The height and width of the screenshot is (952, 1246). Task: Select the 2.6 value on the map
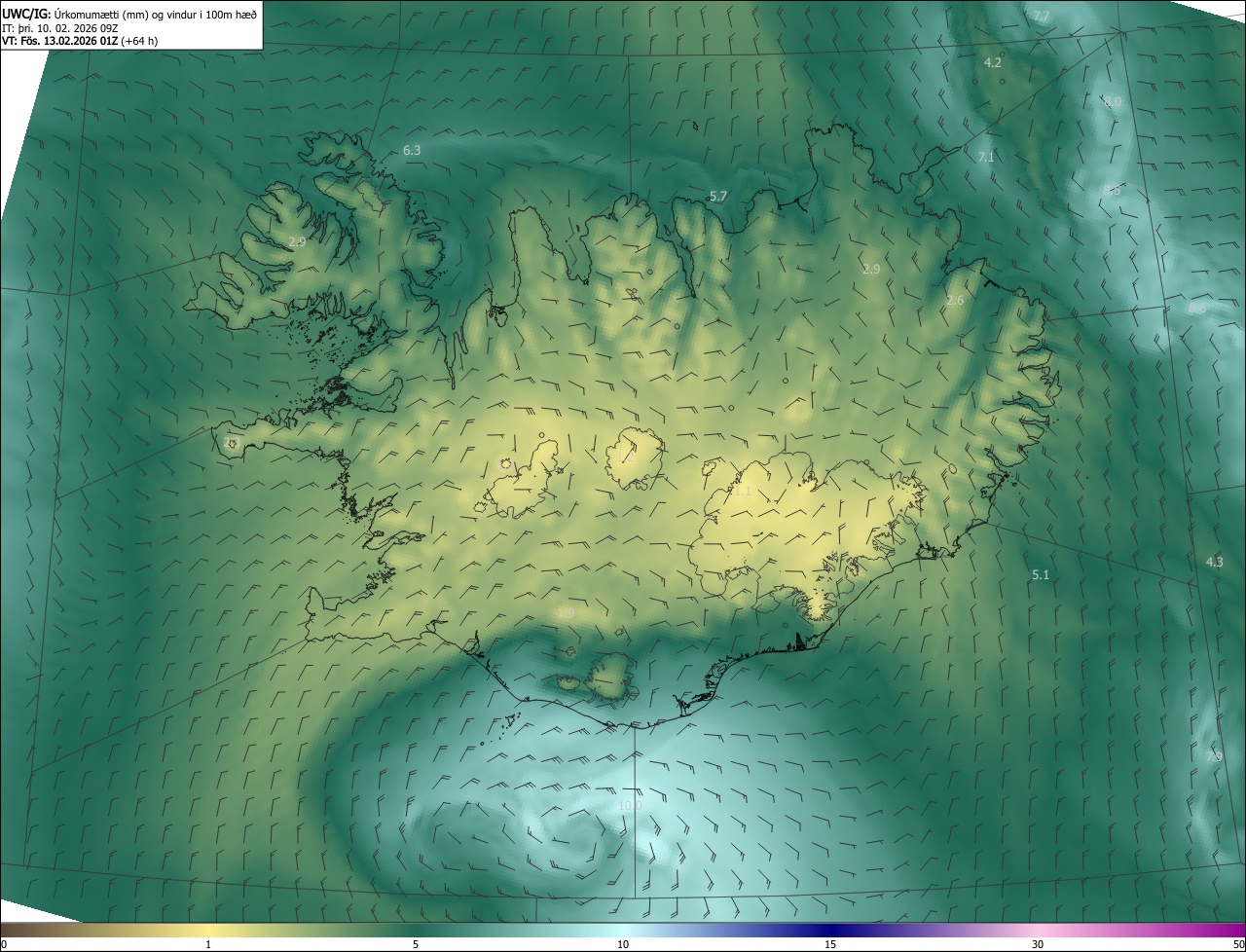955,301
